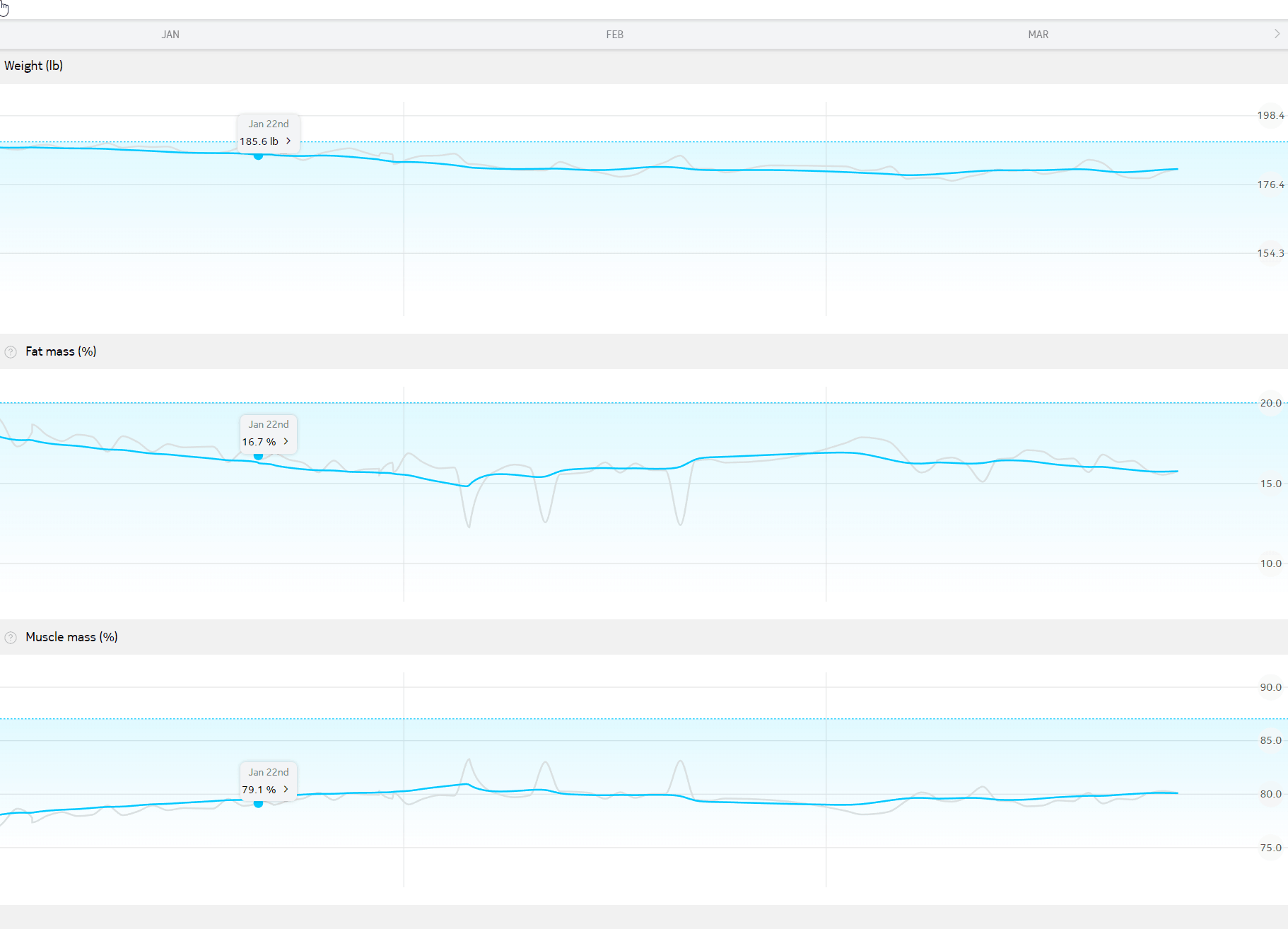1288x929 pixels.
Task: Select the FEB month label
Action: pos(614,35)
